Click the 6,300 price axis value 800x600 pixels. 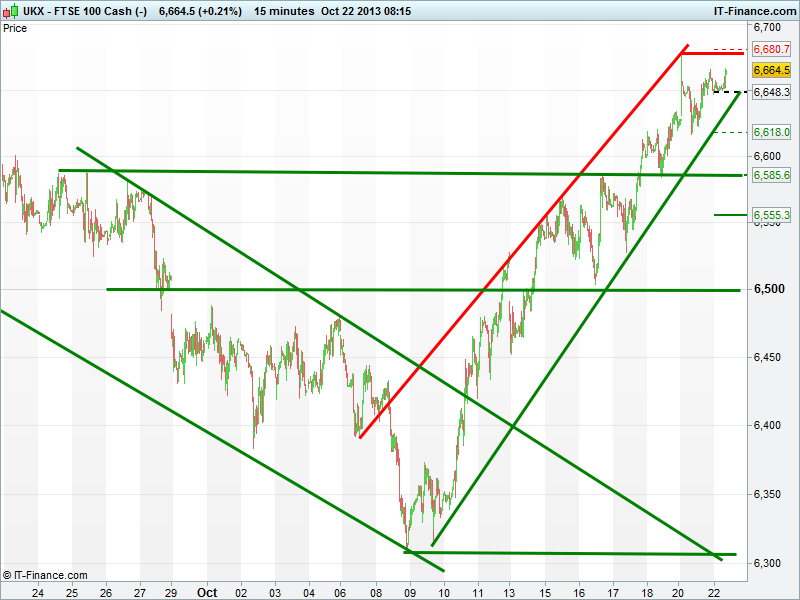[767, 563]
